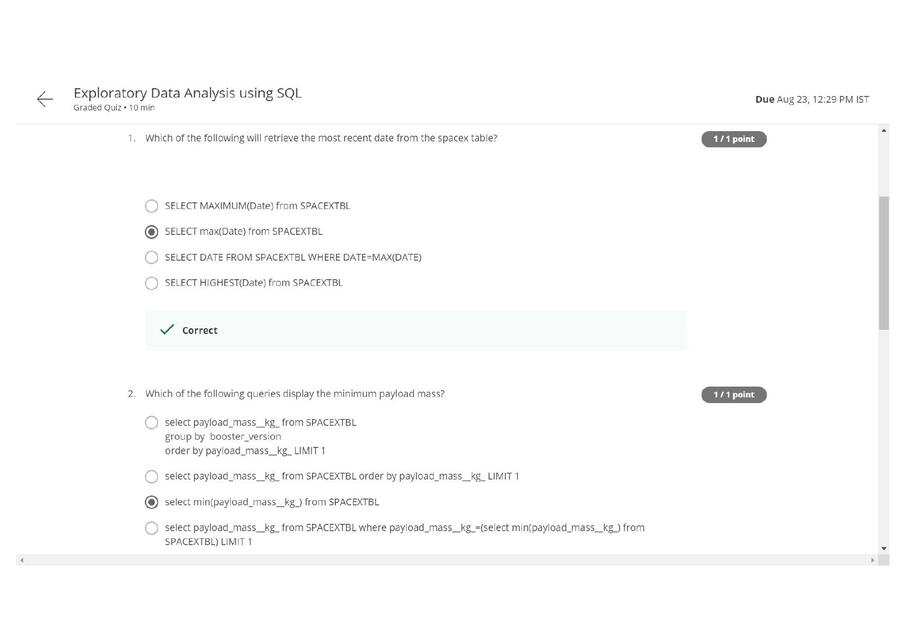
Task: Select "select min(payload_mass__kg_) from SPACEXTBL"
Action: [151, 501]
